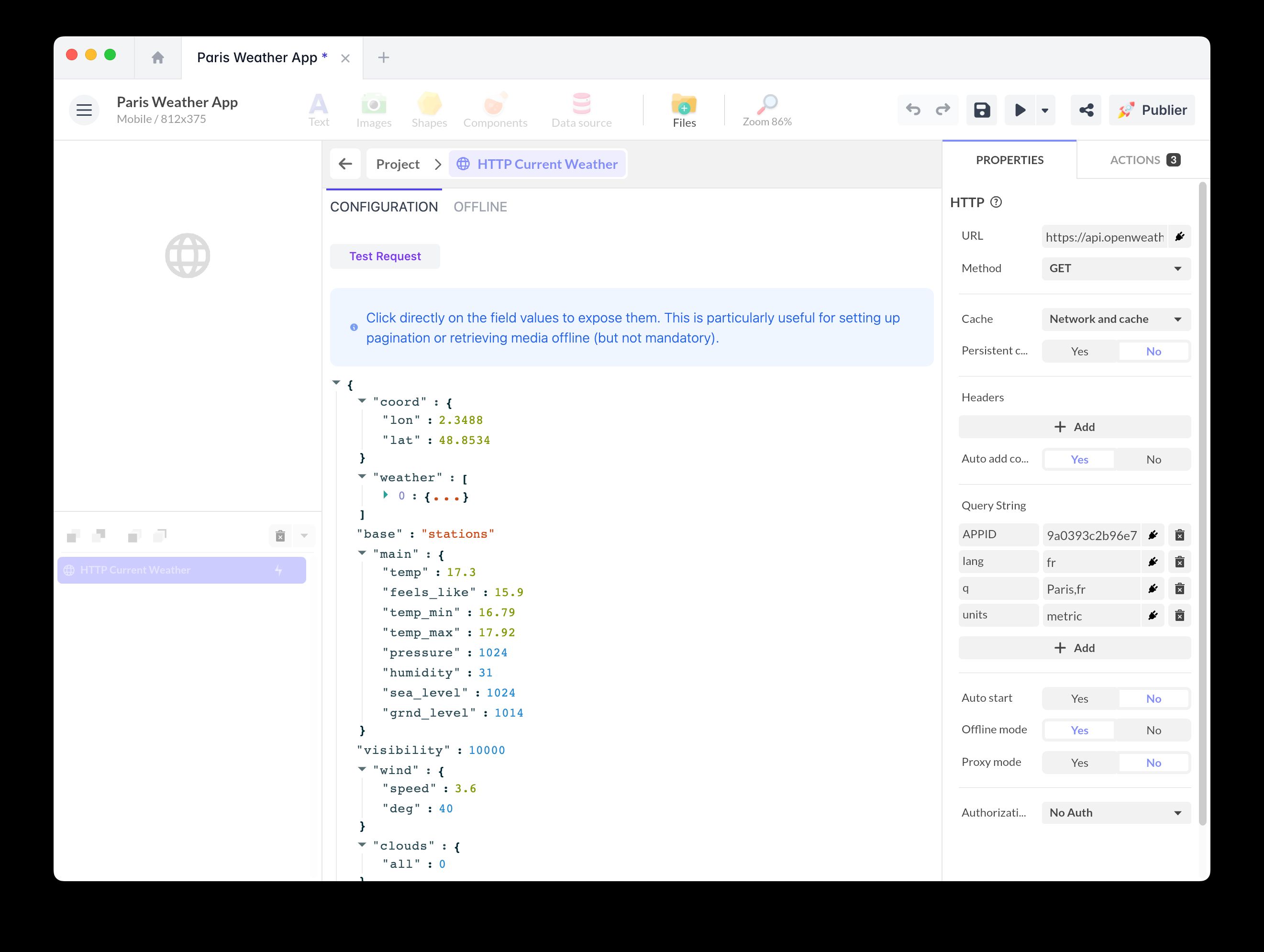The width and height of the screenshot is (1264, 952).
Task: Open the Images panel
Action: pyautogui.click(x=374, y=110)
